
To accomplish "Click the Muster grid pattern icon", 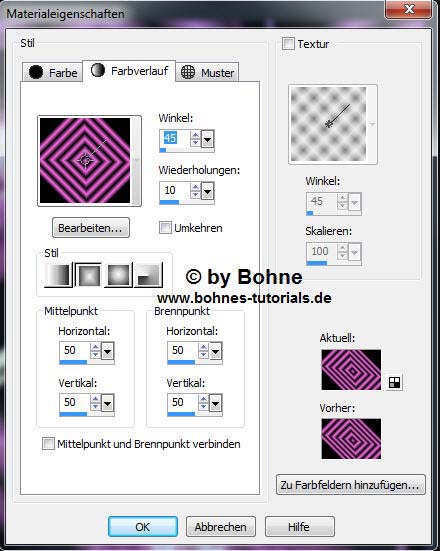I will click(x=188, y=72).
